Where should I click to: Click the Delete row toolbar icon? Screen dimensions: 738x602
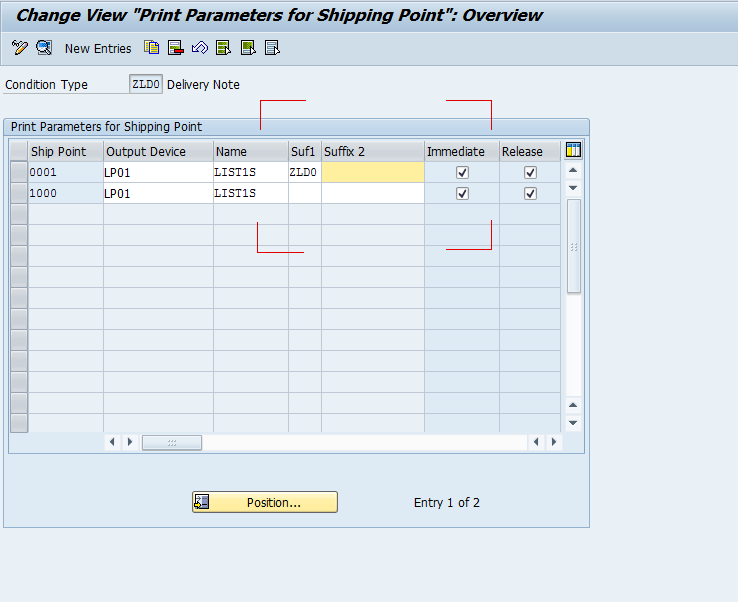point(176,48)
